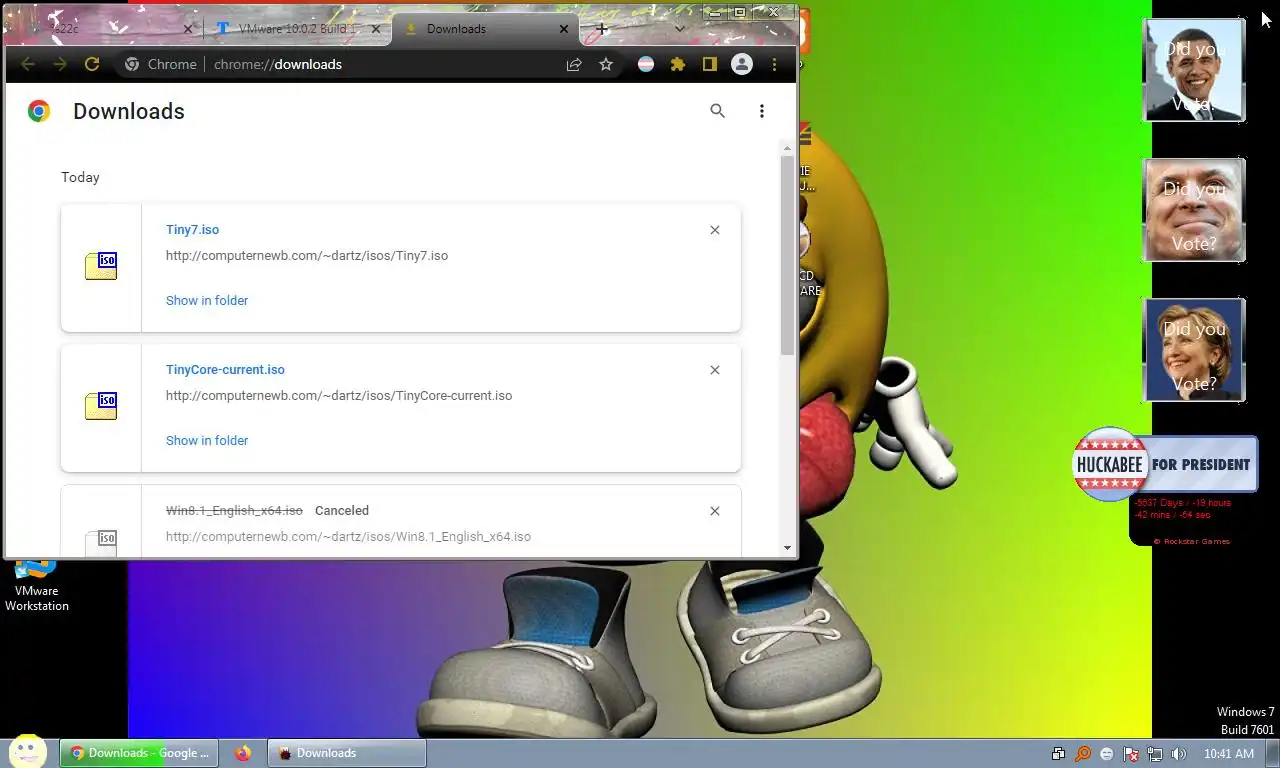Bookmark this page with the star

click(606, 64)
